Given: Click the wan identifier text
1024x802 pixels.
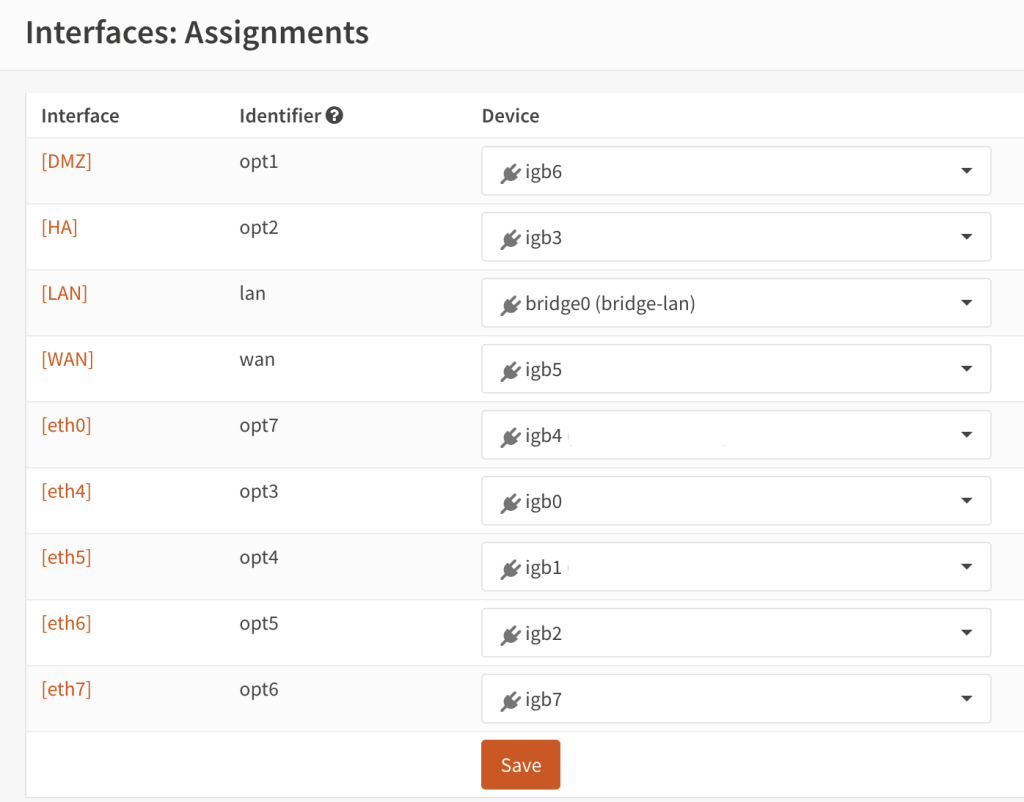Looking at the screenshot, I should coord(257,360).
